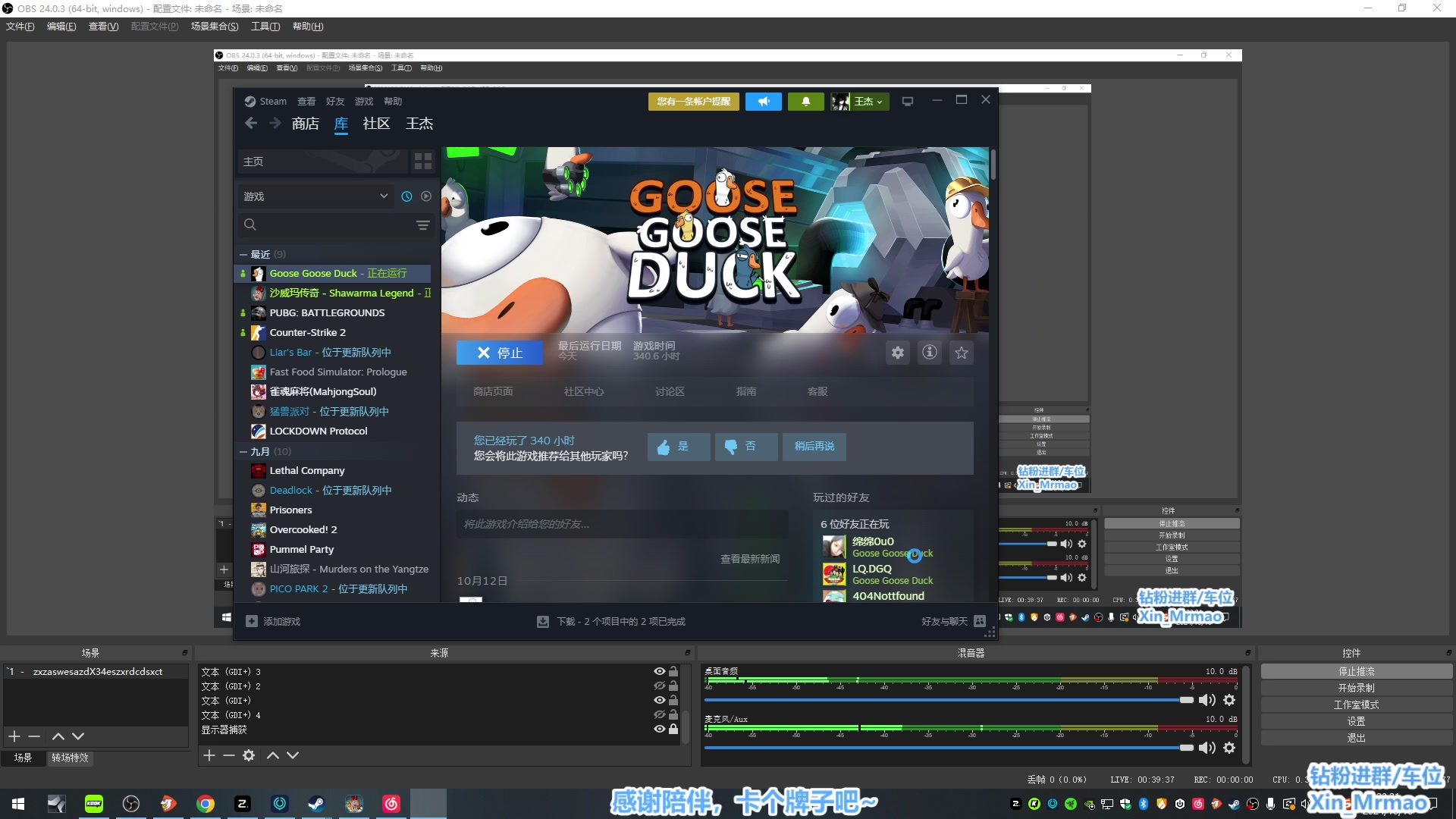Open OBS 场景集合 menu
This screenshot has height=819, width=1456.
215,27
